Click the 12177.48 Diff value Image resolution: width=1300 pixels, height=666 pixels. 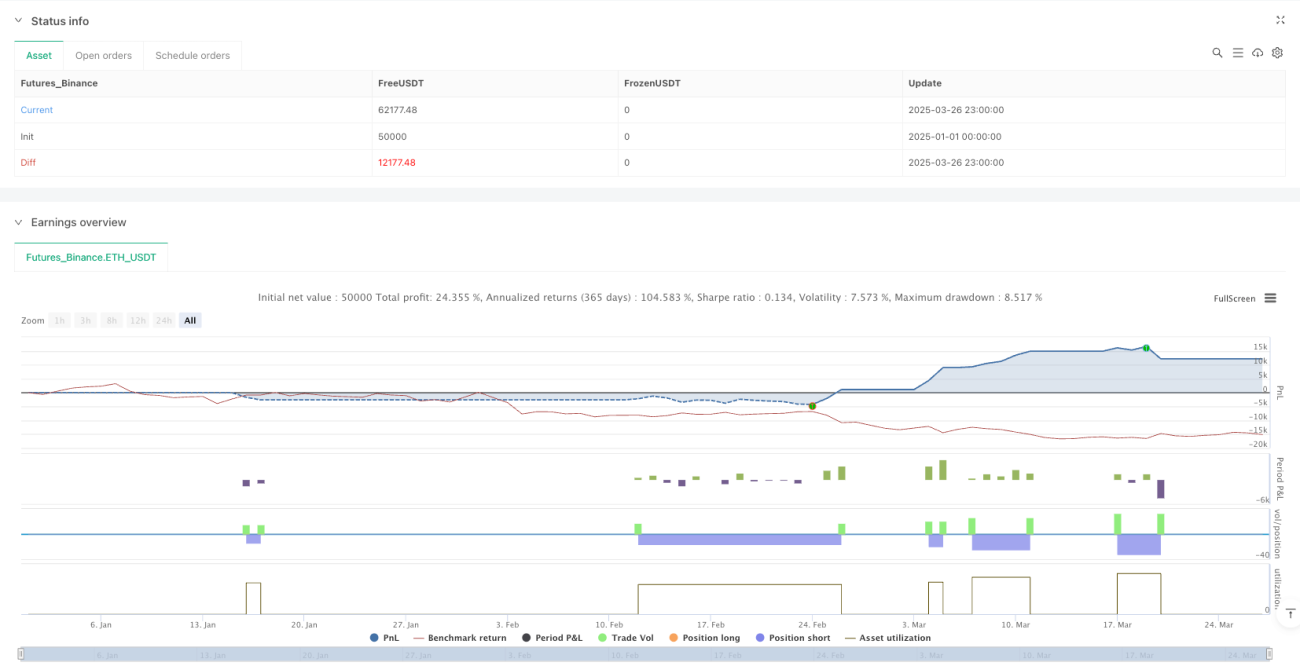click(396, 162)
